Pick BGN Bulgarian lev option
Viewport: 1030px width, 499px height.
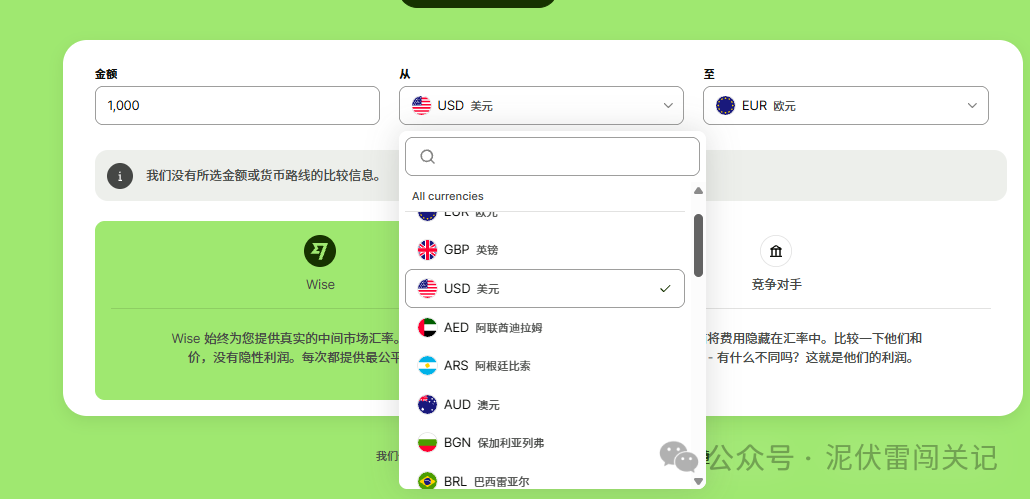coord(545,443)
